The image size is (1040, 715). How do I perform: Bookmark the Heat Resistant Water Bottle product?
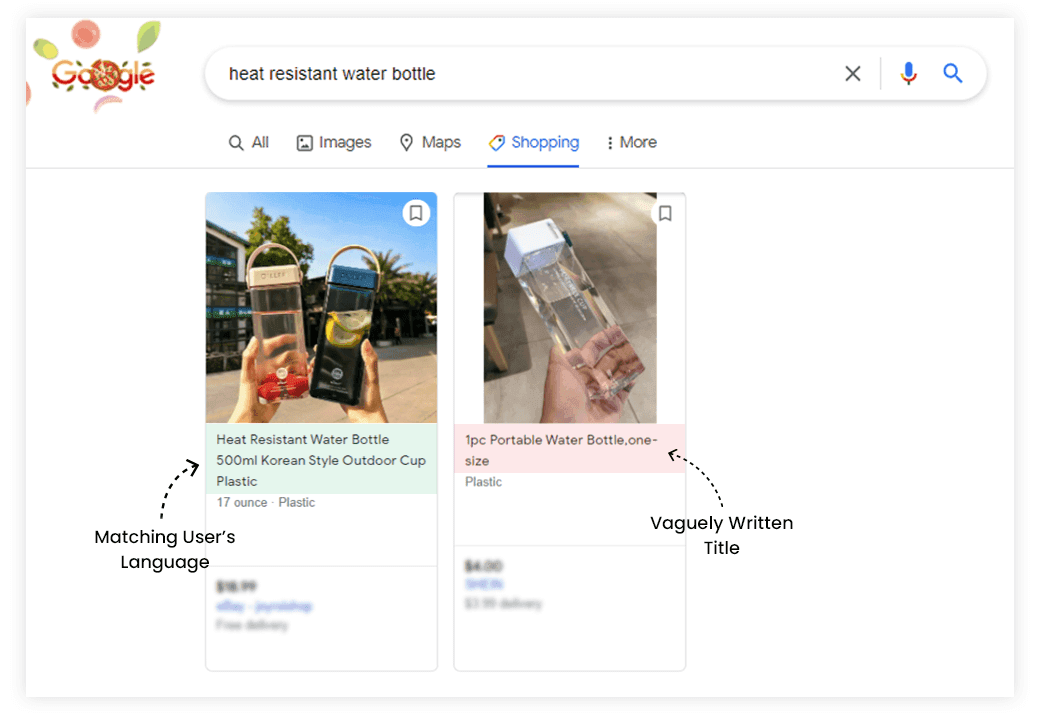[x=416, y=213]
